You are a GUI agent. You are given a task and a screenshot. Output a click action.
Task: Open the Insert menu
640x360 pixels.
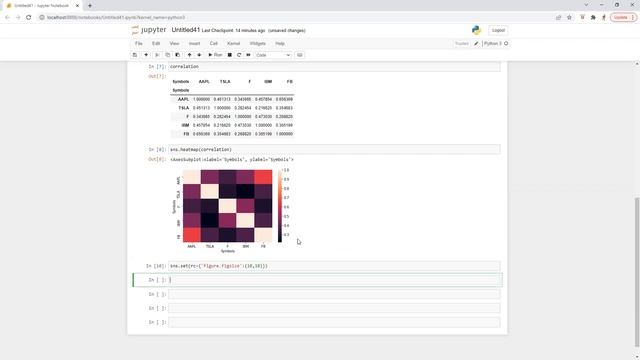(194, 43)
